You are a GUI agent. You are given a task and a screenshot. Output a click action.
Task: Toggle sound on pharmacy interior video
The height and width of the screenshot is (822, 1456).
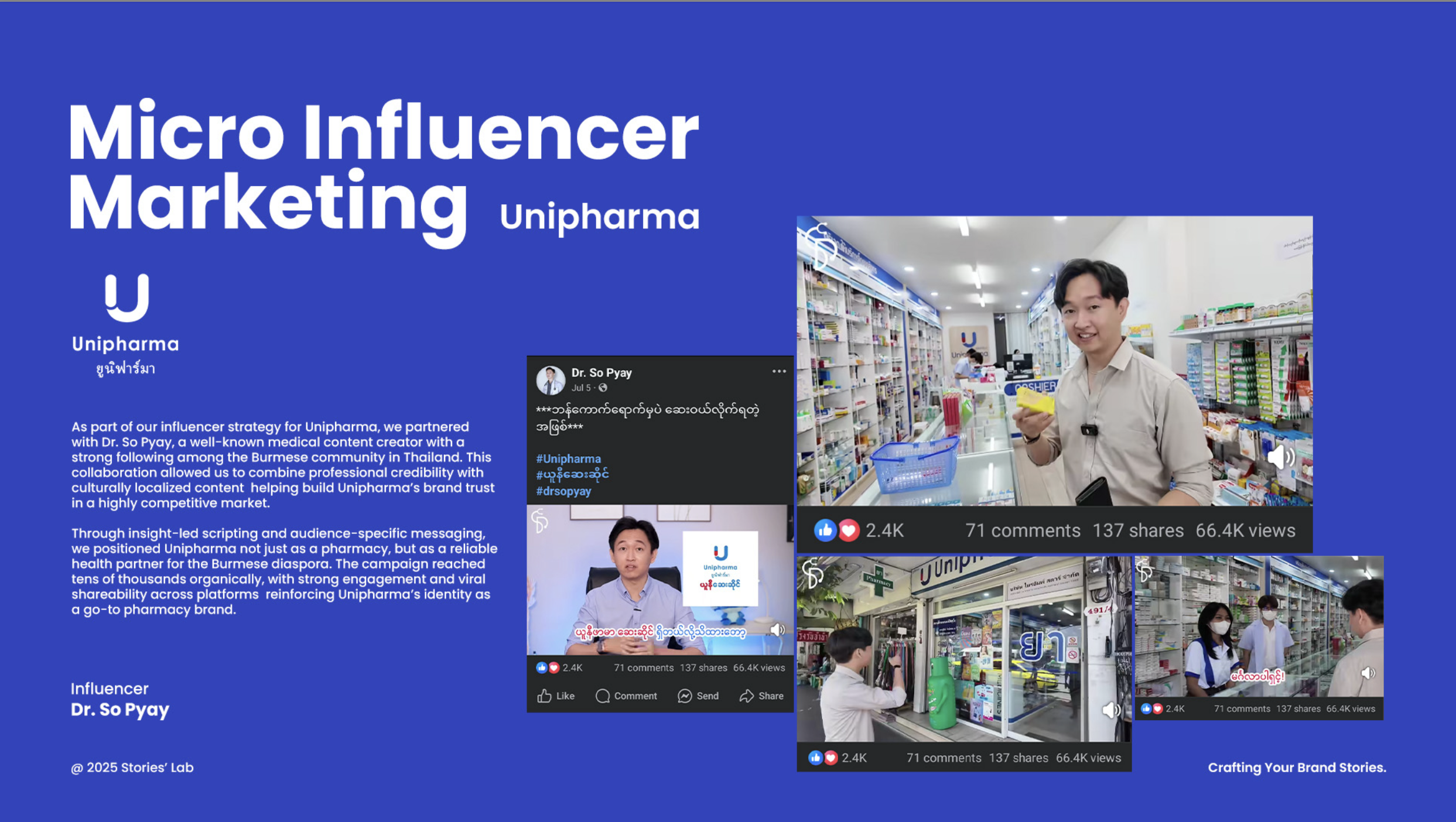(1280, 457)
